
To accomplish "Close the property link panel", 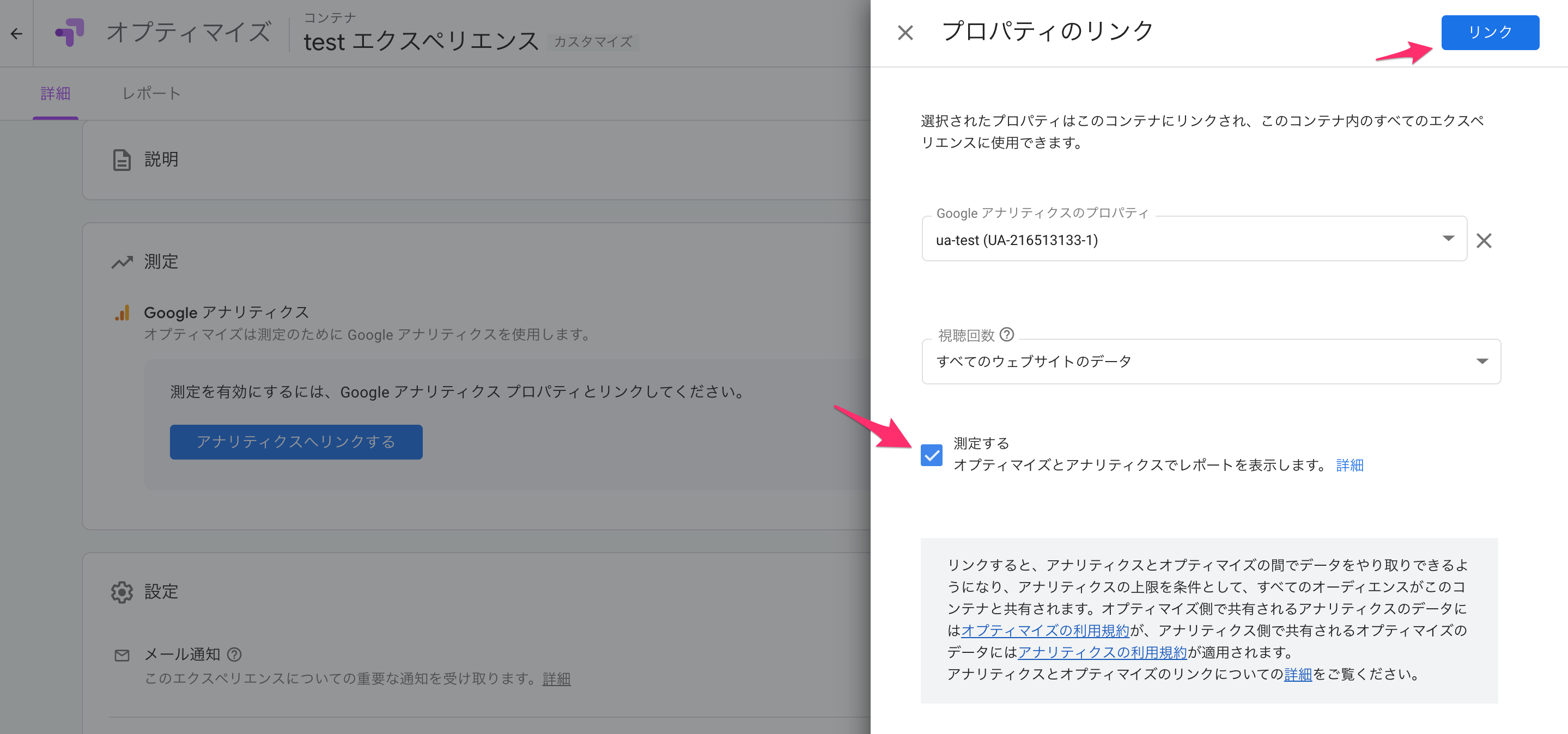I will click(x=905, y=32).
